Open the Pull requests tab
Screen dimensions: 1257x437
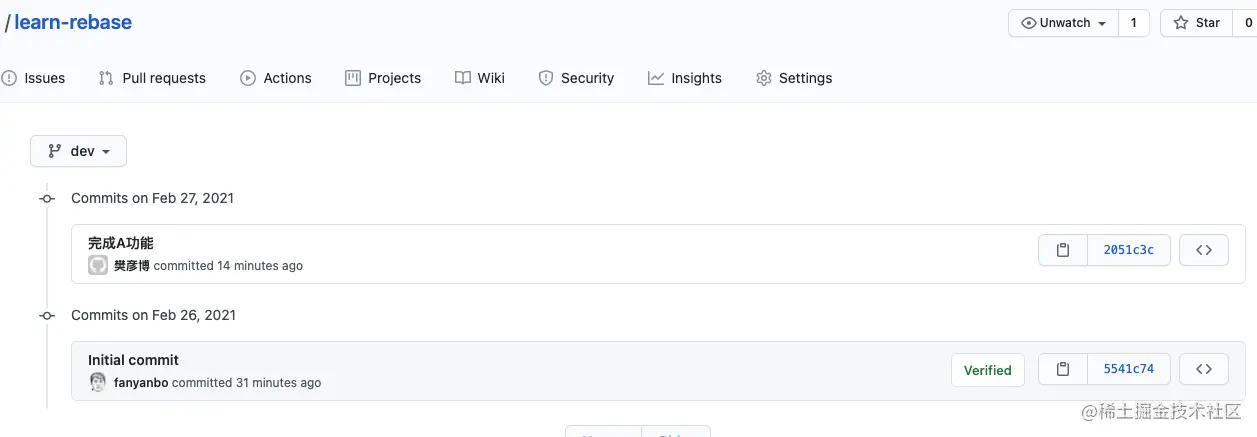[x=152, y=78]
